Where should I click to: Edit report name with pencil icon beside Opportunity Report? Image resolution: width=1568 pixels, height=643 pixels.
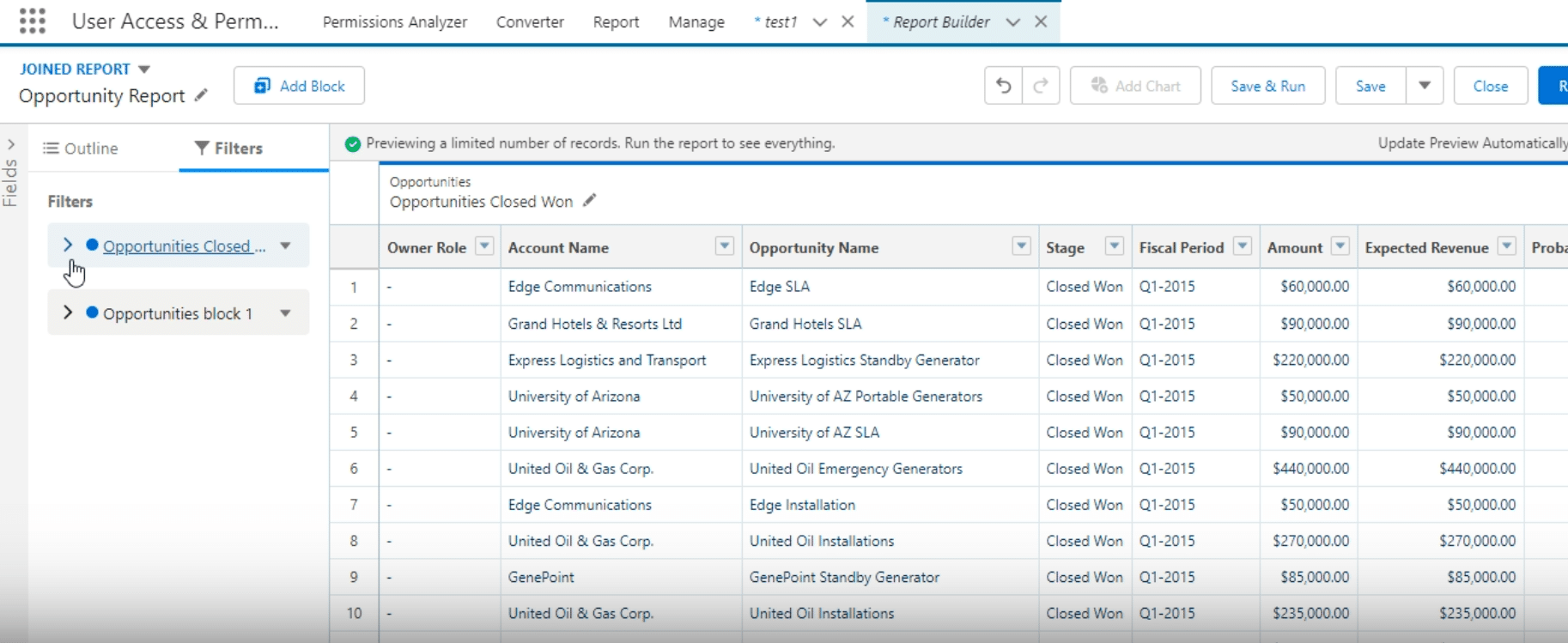click(201, 95)
